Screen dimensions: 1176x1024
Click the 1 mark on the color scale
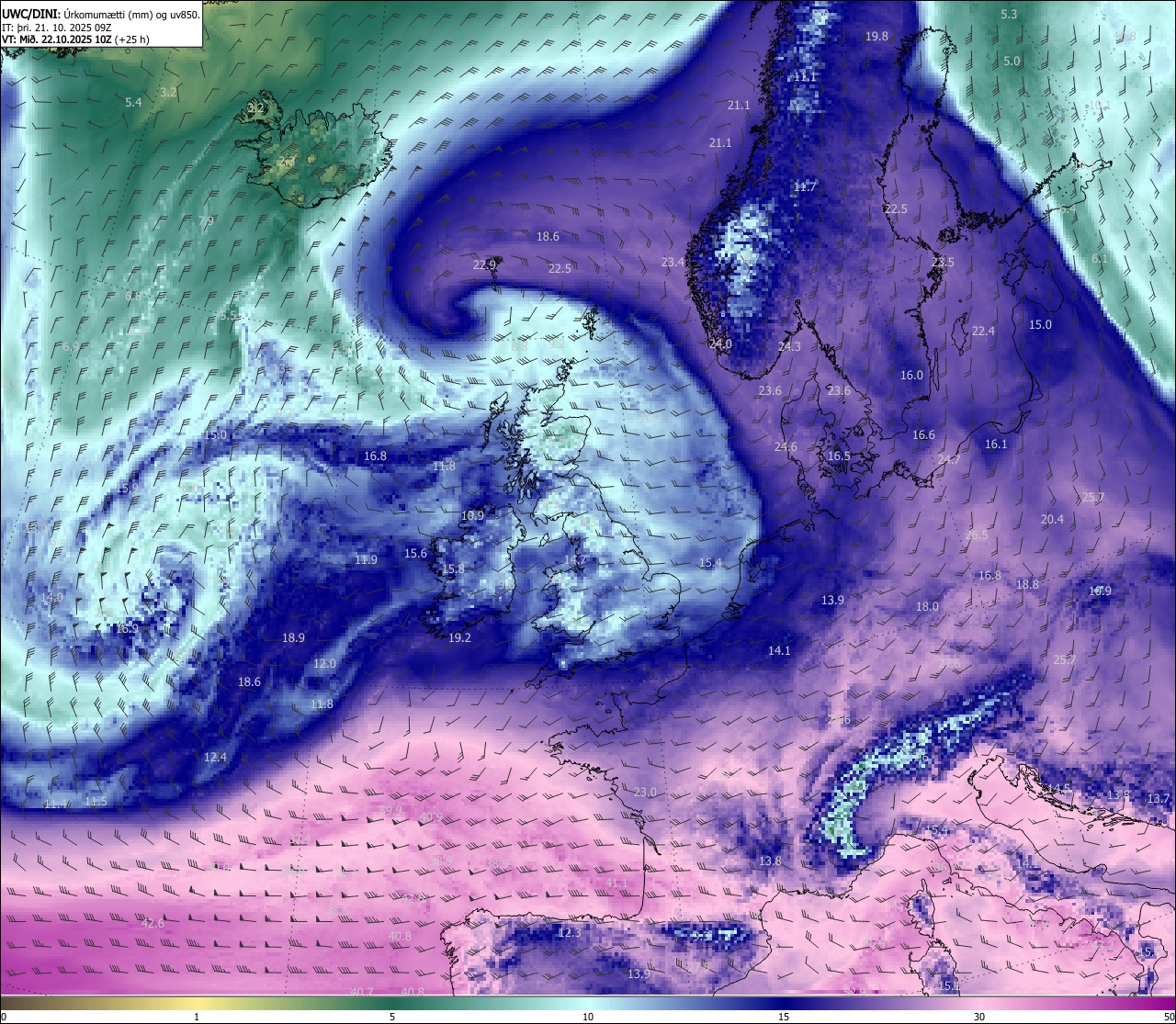tap(197, 1017)
